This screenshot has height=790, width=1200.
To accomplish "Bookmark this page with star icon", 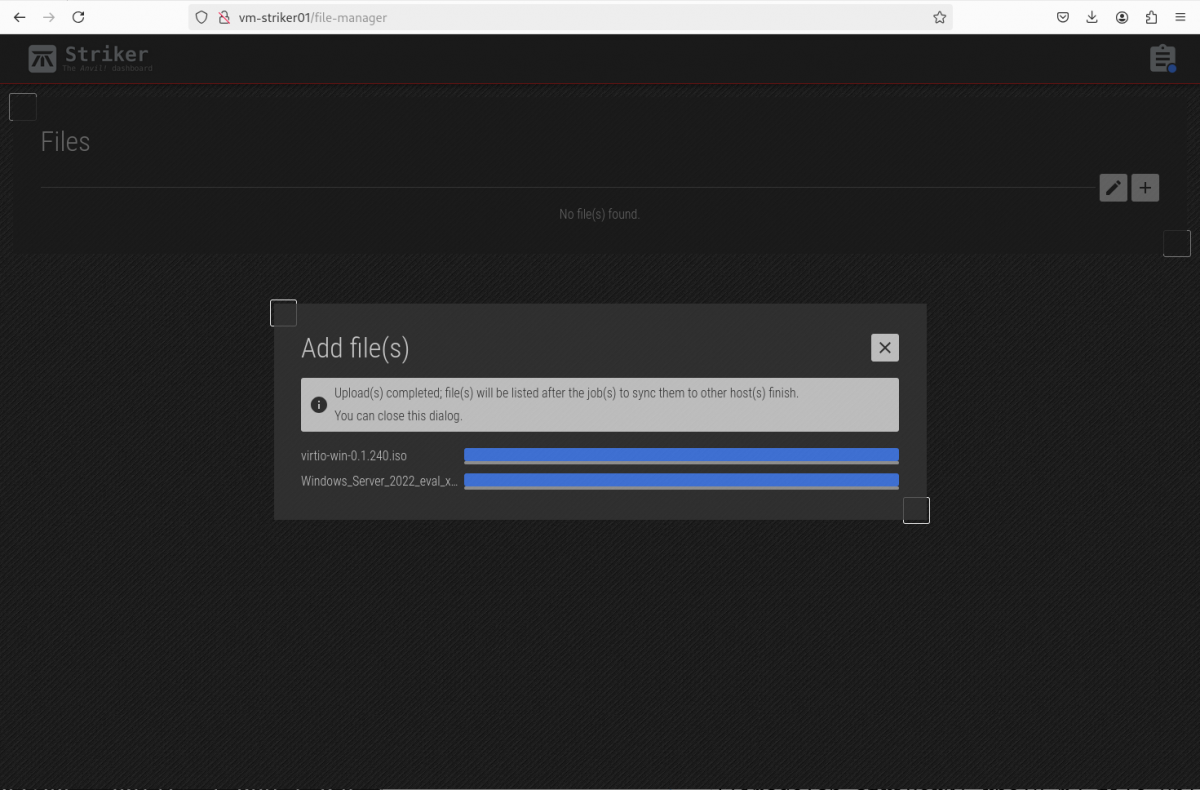I will coord(939,17).
